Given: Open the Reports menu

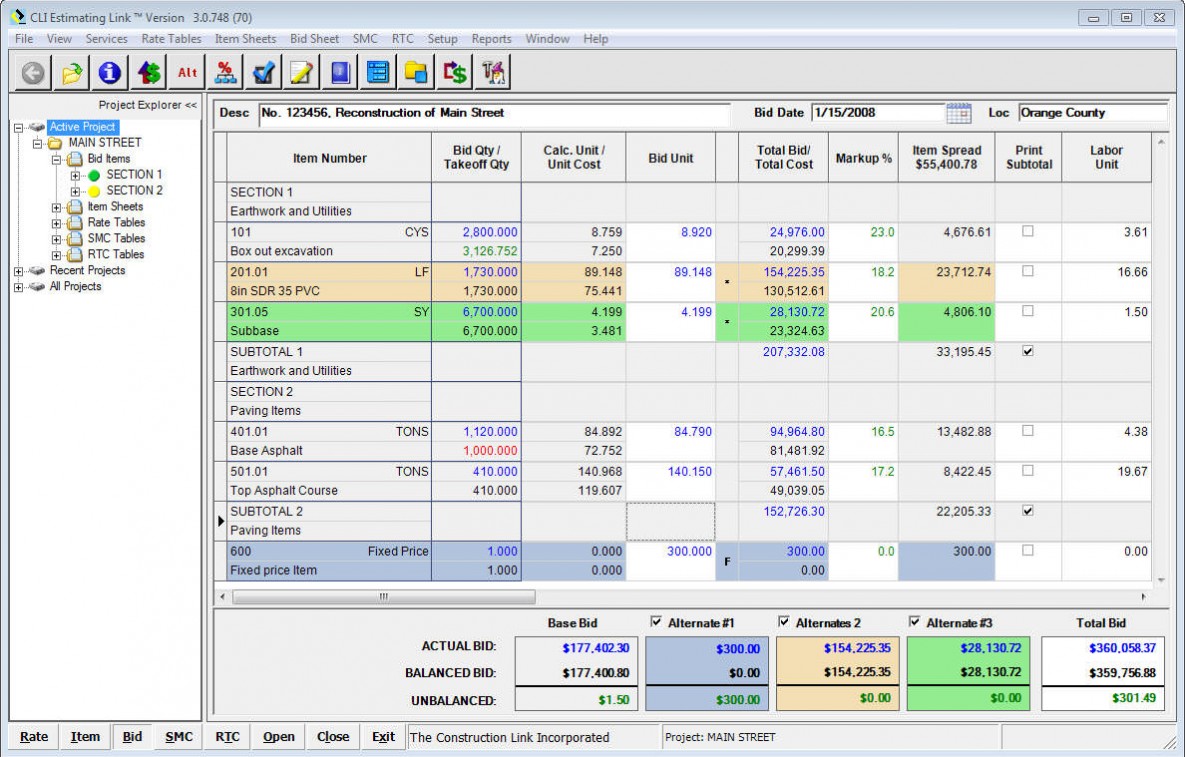Looking at the screenshot, I should click(x=491, y=39).
